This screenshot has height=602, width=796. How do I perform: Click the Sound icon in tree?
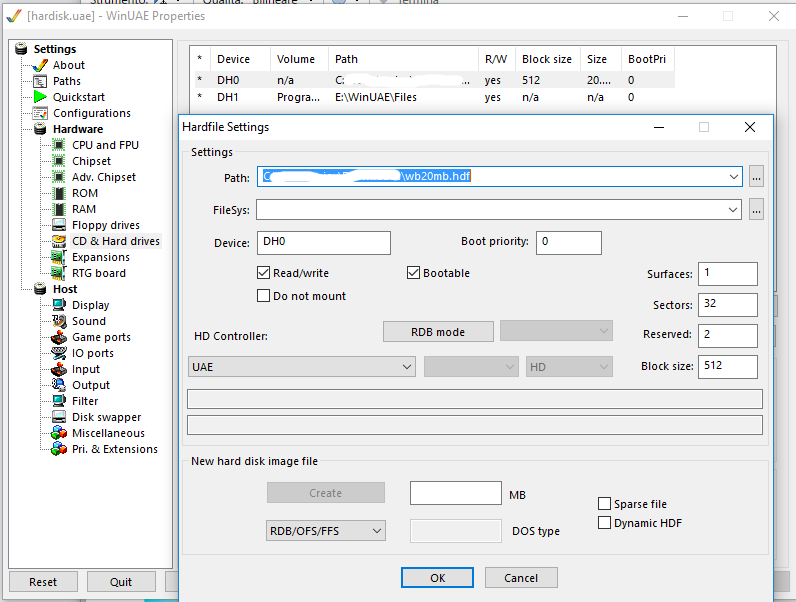click(59, 321)
